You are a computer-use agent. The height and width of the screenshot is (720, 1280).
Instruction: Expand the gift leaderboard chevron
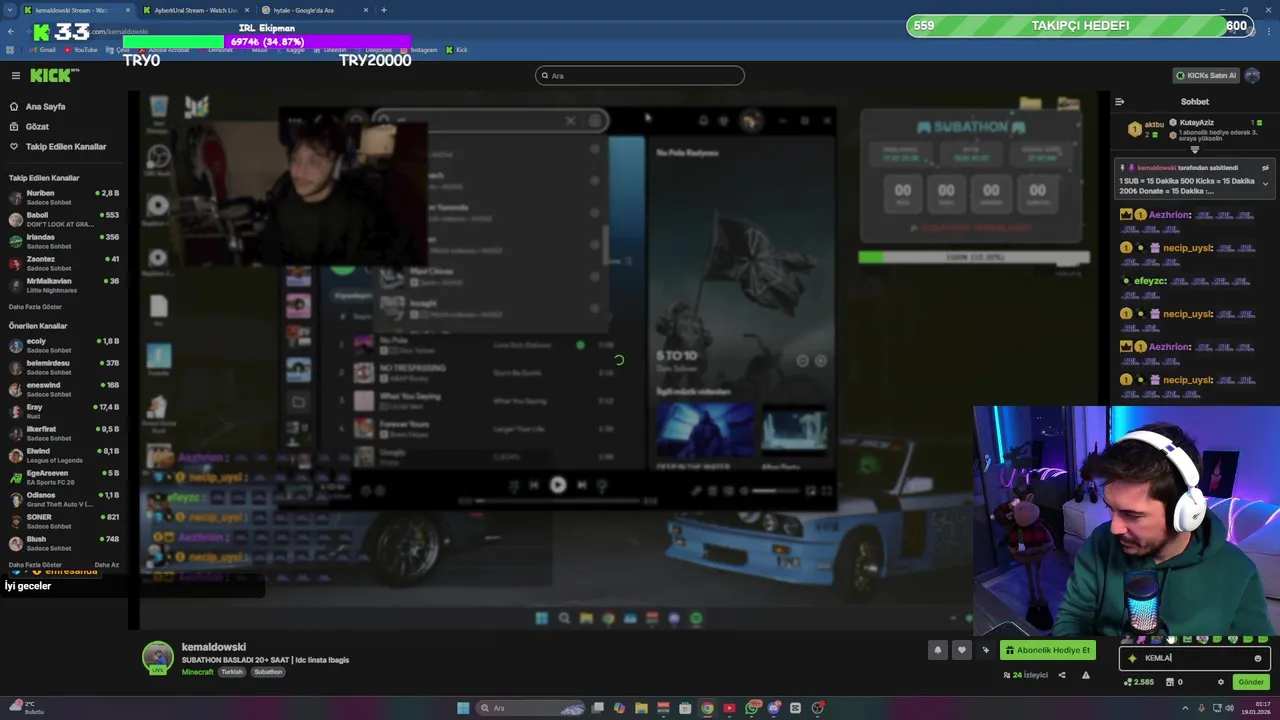(1194, 150)
